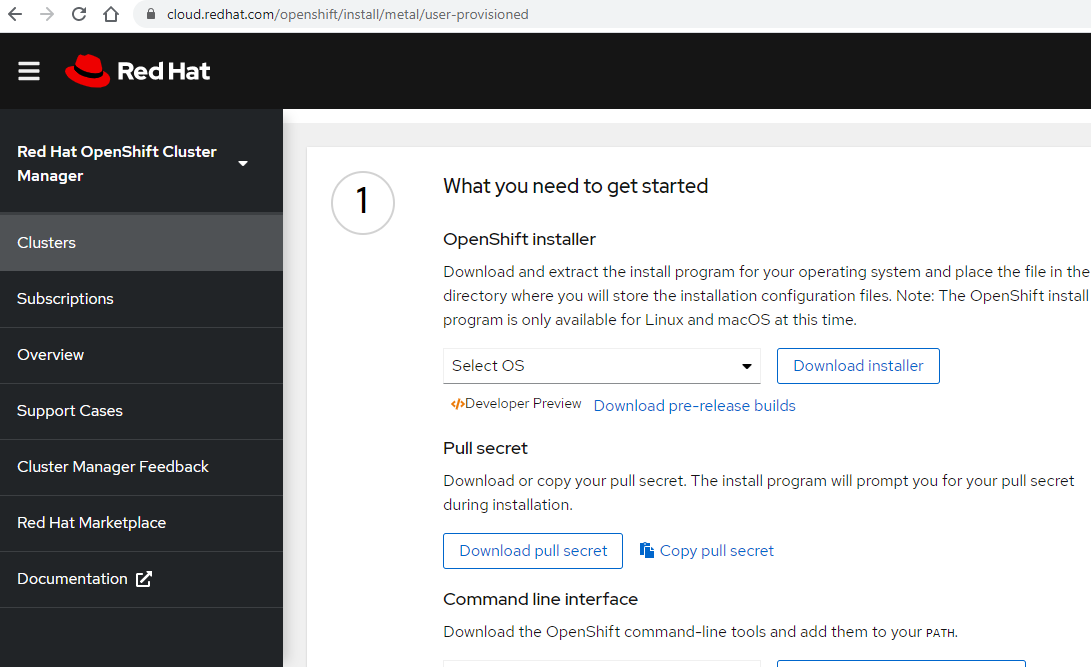The width and height of the screenshot is (1091, 667).
Task: Expand the Red Hat OpenShift Cluster Manager chevron
Action: [x=243, y=162]
